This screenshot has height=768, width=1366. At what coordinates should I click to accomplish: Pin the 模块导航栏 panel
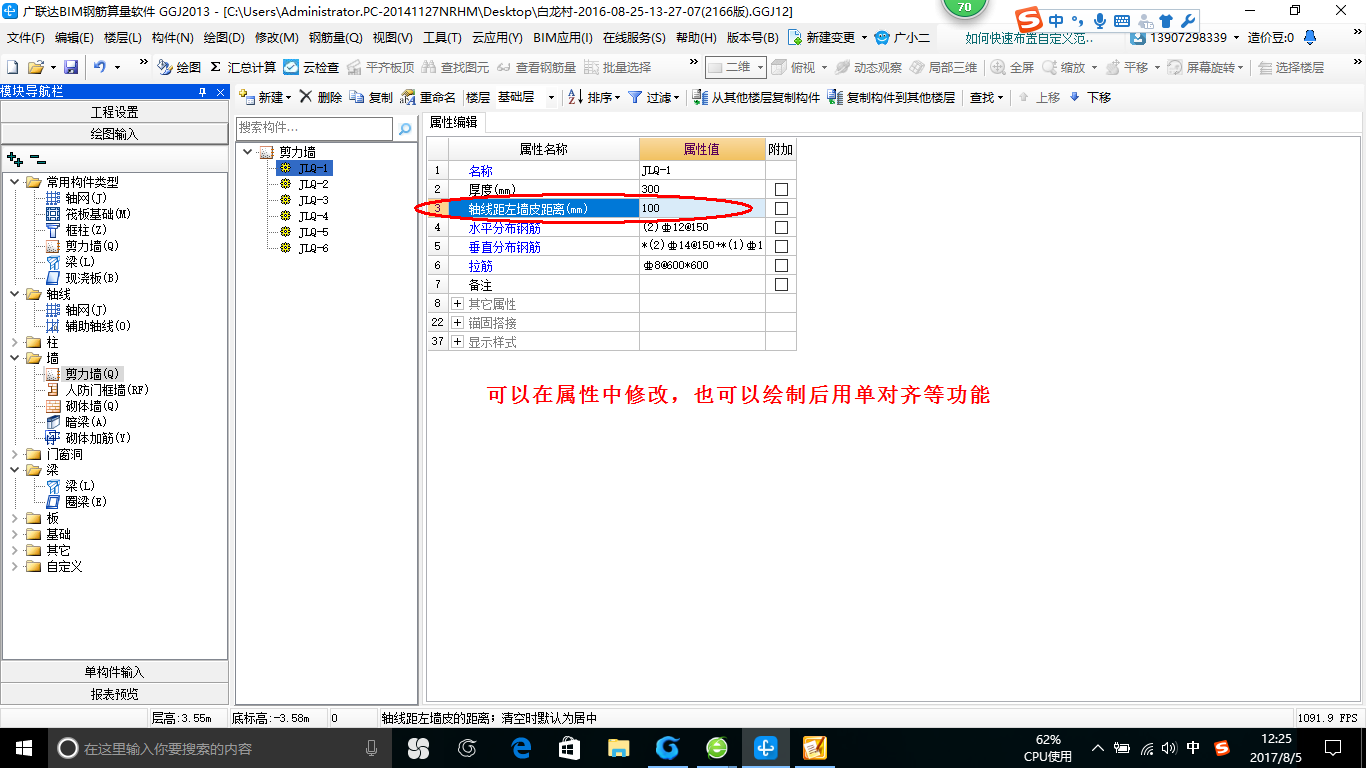(203, 92)
